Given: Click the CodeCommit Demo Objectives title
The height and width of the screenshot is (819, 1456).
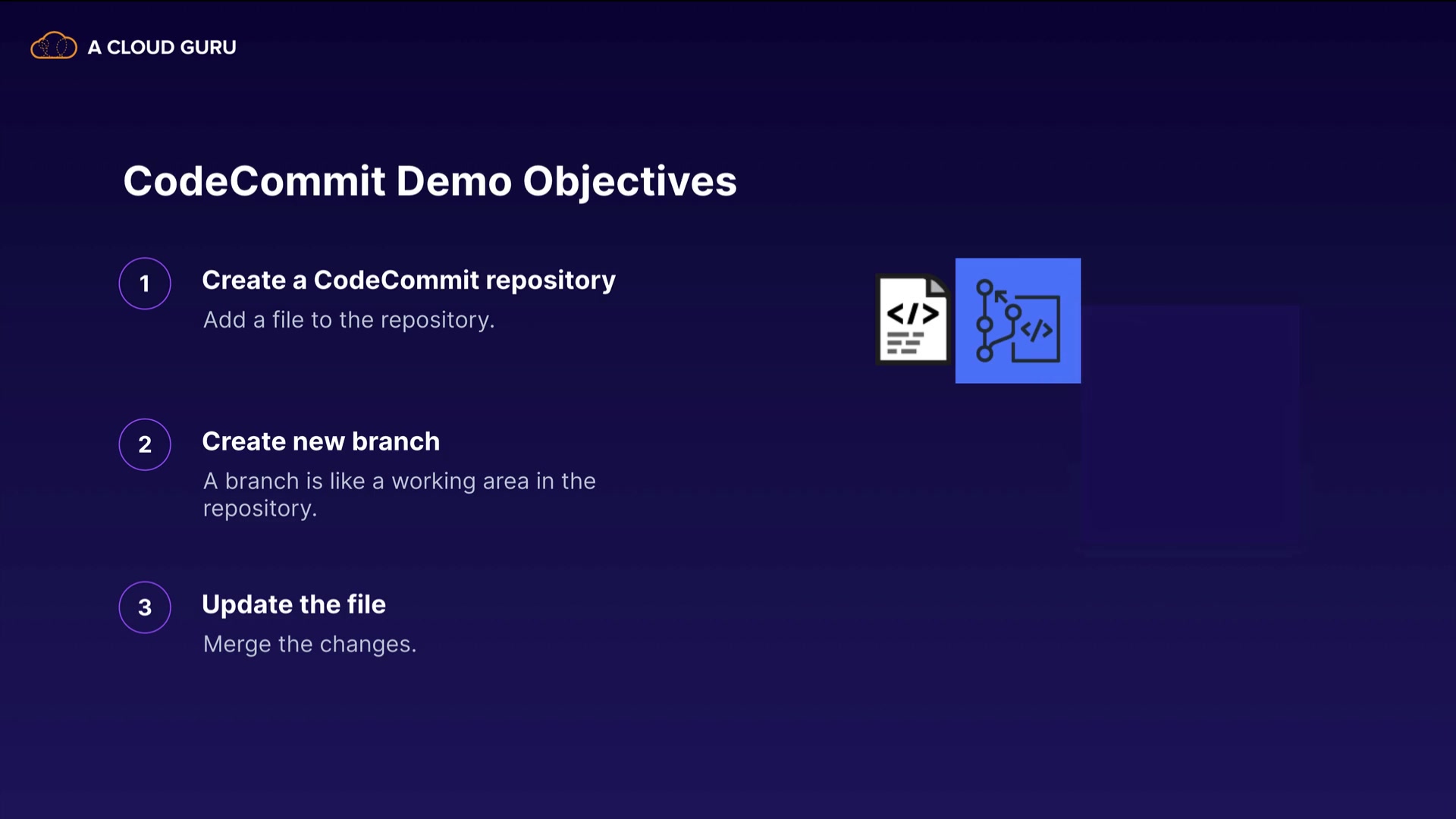Looking at the screenshot, I should [430, 181].
